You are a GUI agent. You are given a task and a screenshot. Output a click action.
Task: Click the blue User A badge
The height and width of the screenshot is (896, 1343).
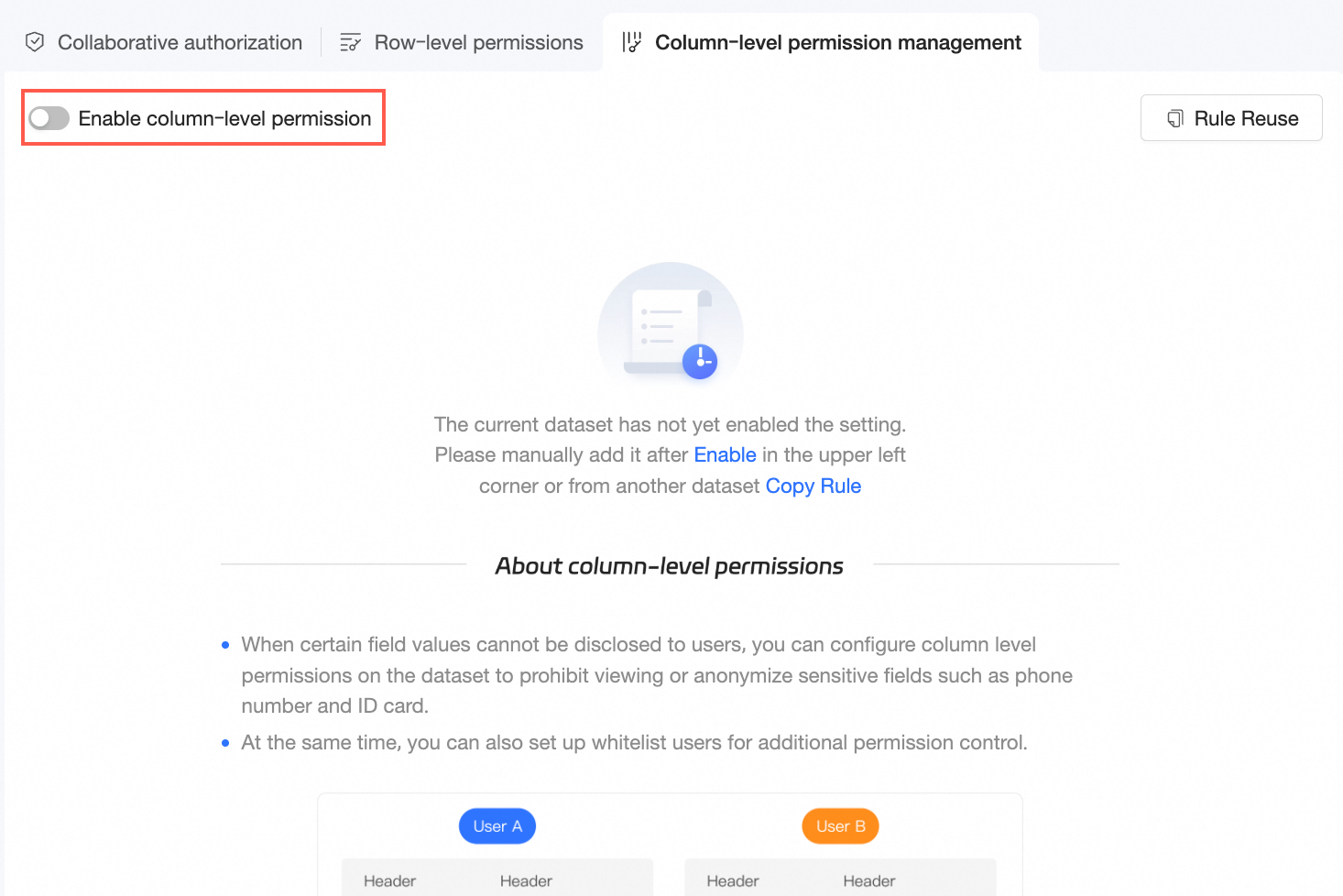pos(497,826)
